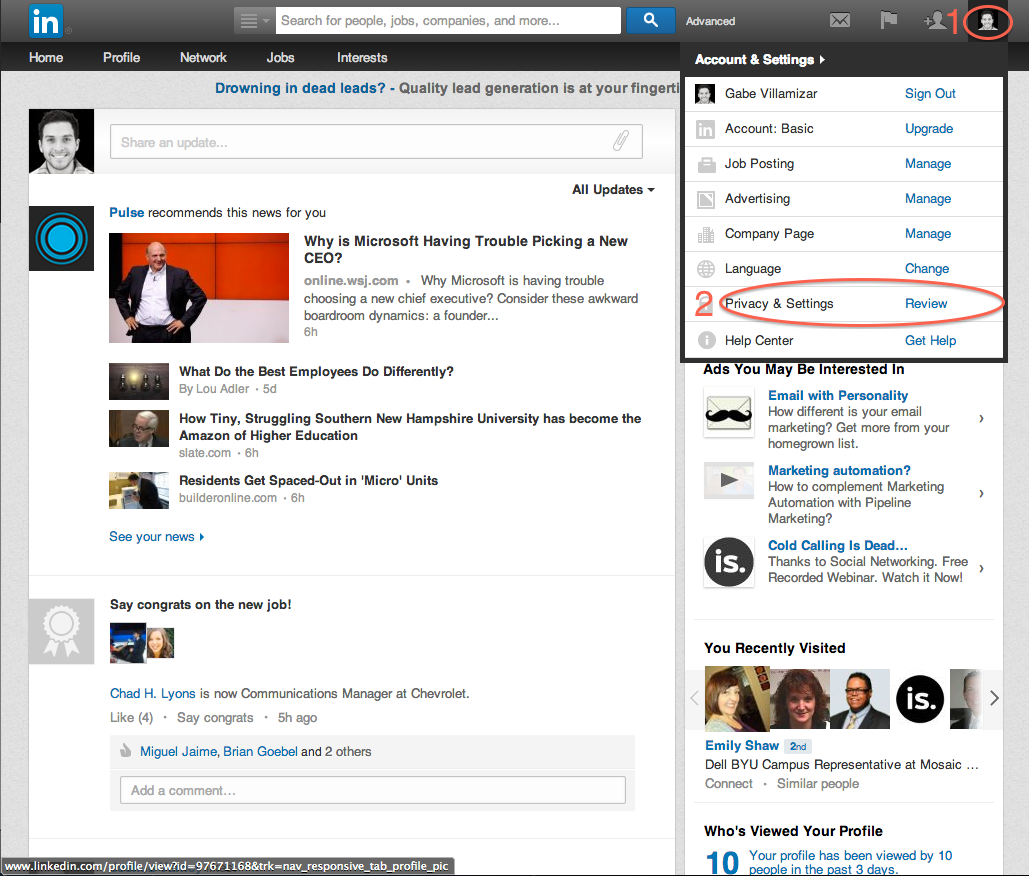Open the All Updates dropdown
Viewport: 1029px width, 876px height.
612,189
